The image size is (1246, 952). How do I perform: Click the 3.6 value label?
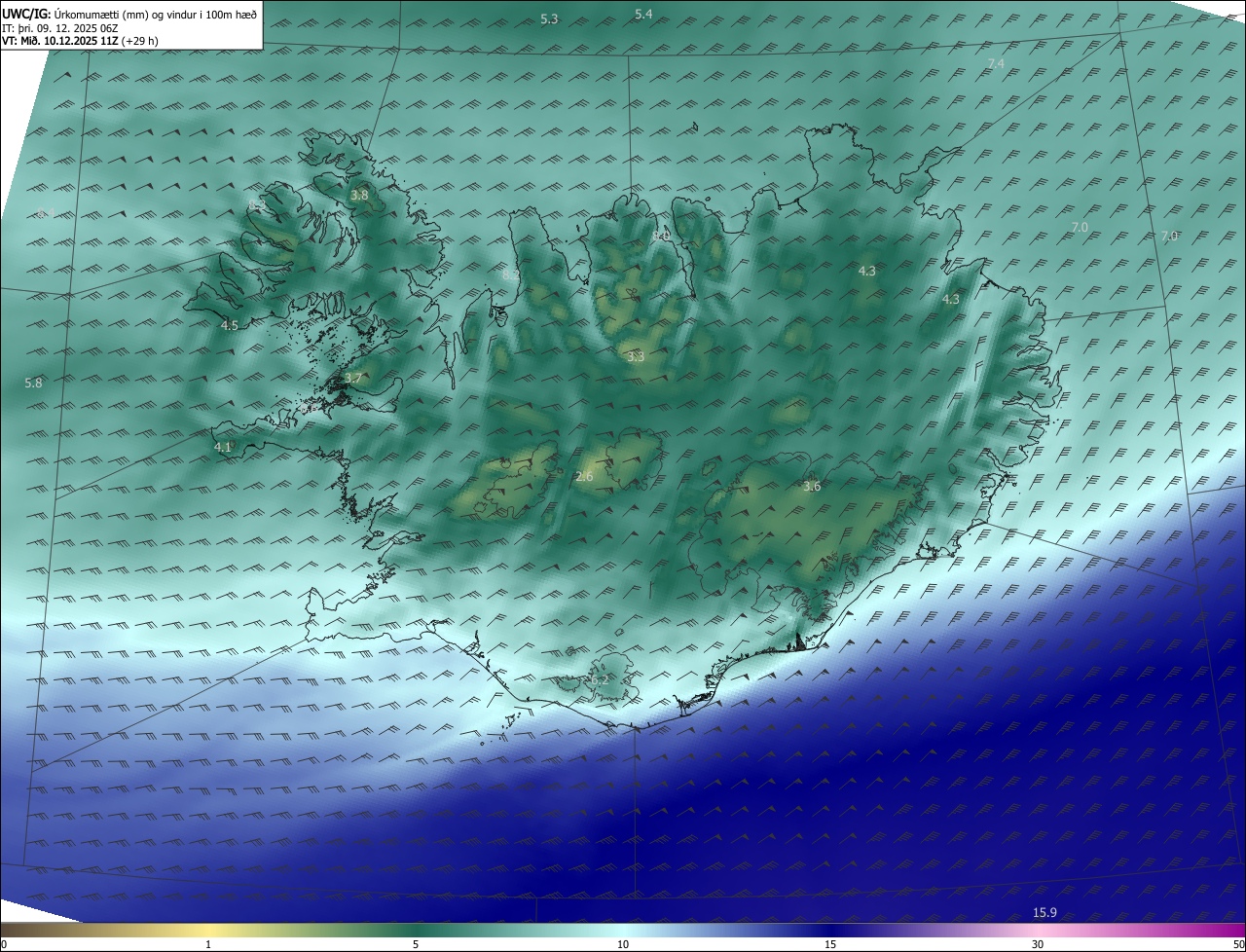click(812, 486)
